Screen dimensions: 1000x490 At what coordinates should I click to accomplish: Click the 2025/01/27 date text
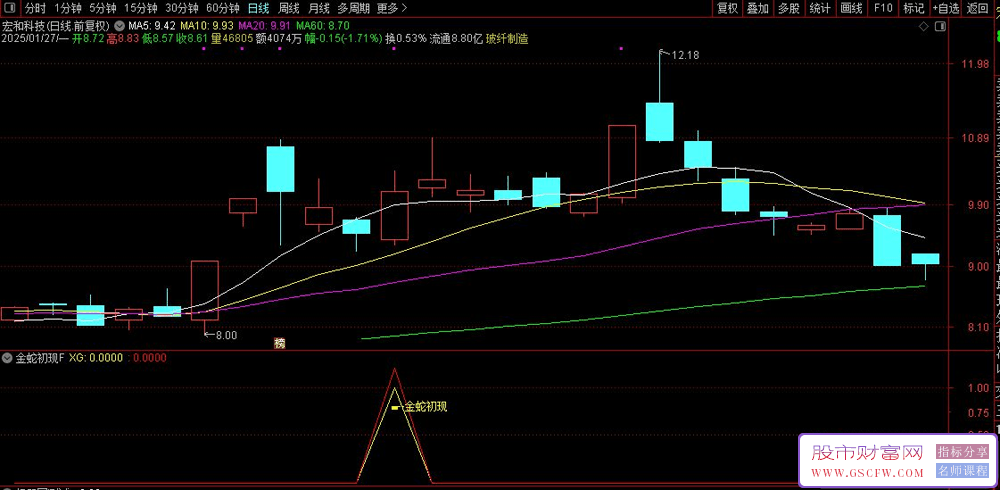tap(29, 38)
